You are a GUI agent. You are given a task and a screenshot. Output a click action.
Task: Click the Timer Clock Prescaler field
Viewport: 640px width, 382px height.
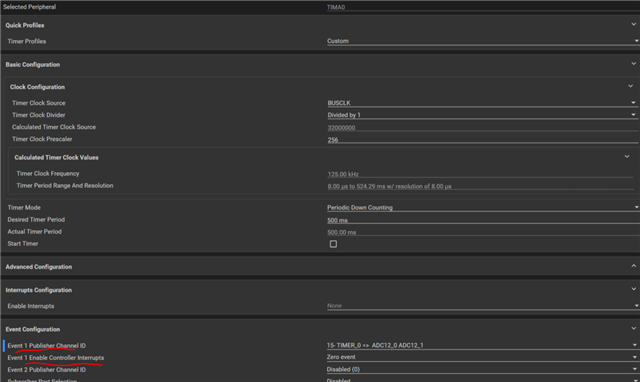(482, 140)
